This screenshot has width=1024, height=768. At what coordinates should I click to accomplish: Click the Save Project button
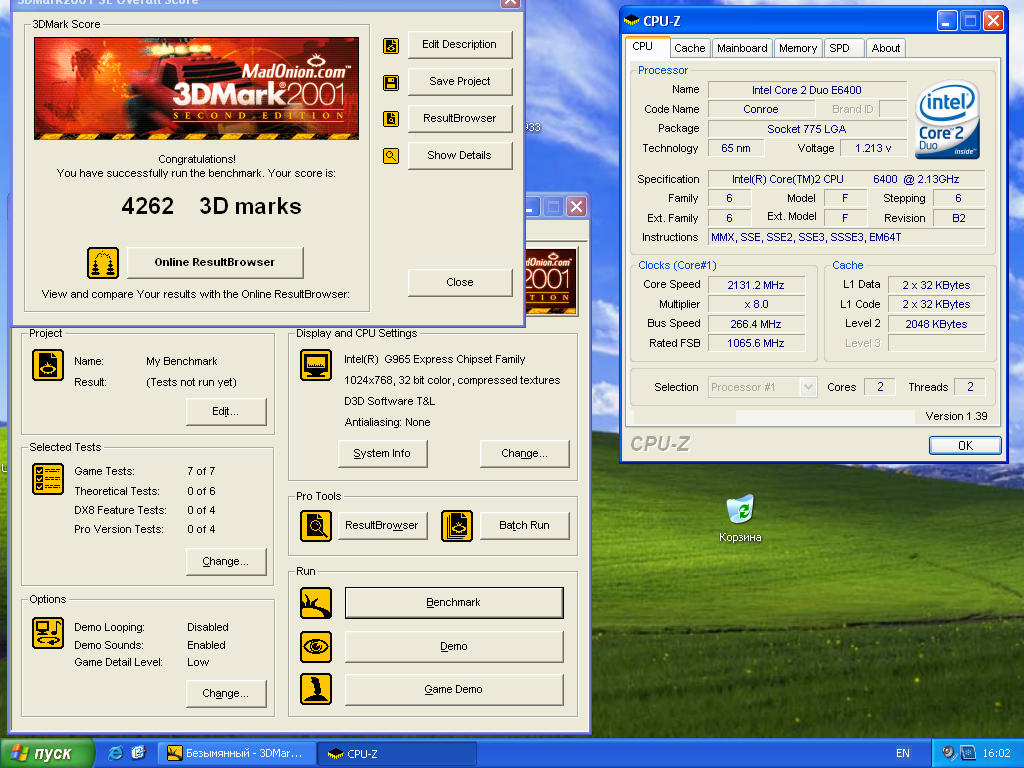(460, 82)
